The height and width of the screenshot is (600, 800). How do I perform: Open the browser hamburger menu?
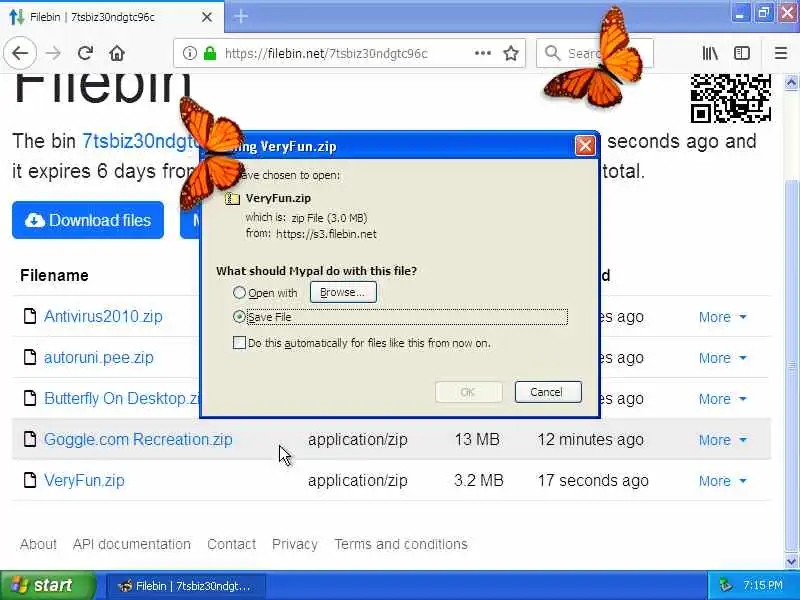pos(781,53)
